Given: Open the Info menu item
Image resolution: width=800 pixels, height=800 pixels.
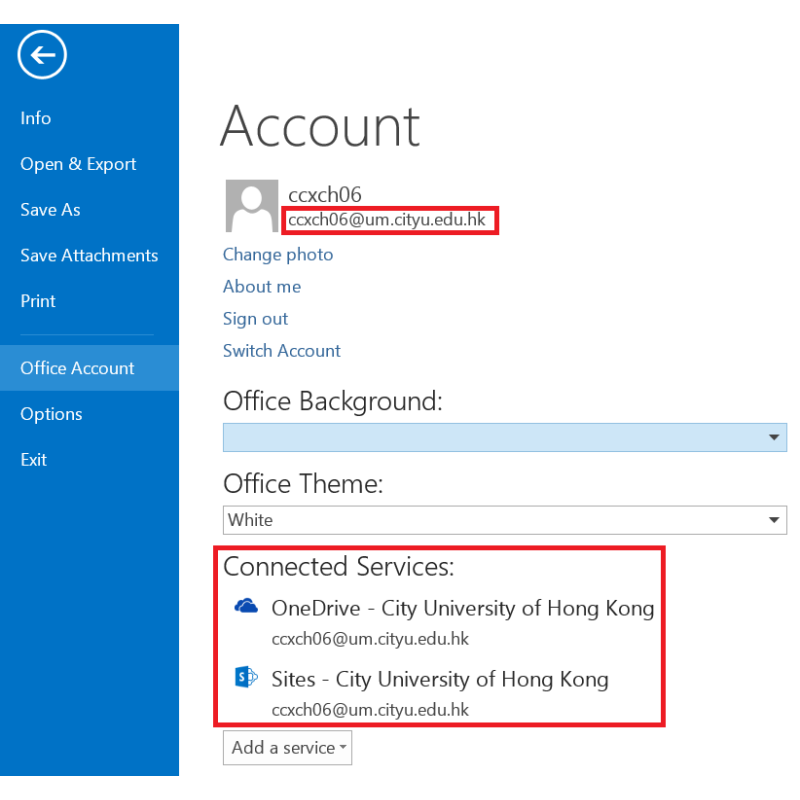Looking at the screenshot, I should (36, 118).
